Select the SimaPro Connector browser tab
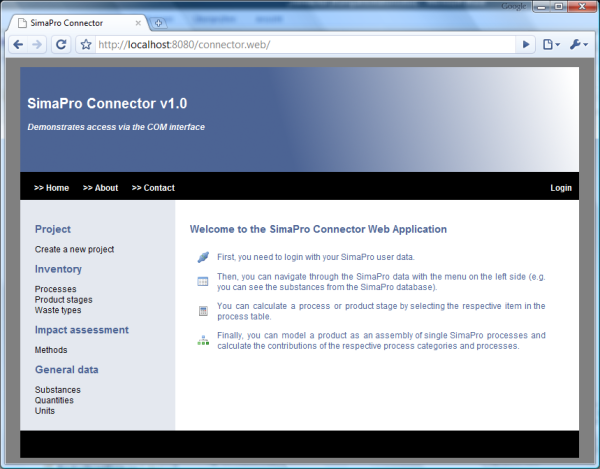 tap(80, 22)
